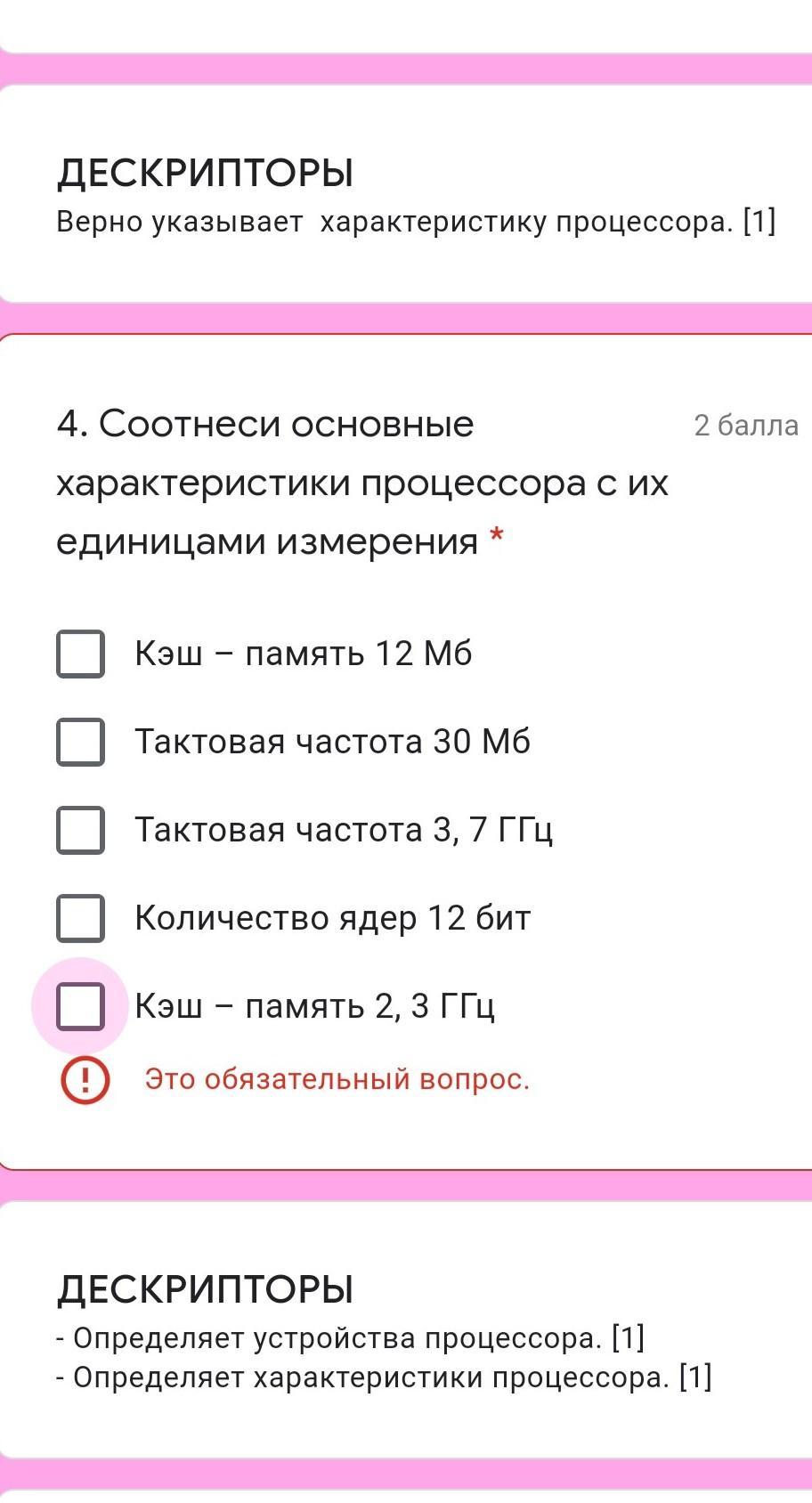Click the error text Это обязательный вопрос

337,1079
